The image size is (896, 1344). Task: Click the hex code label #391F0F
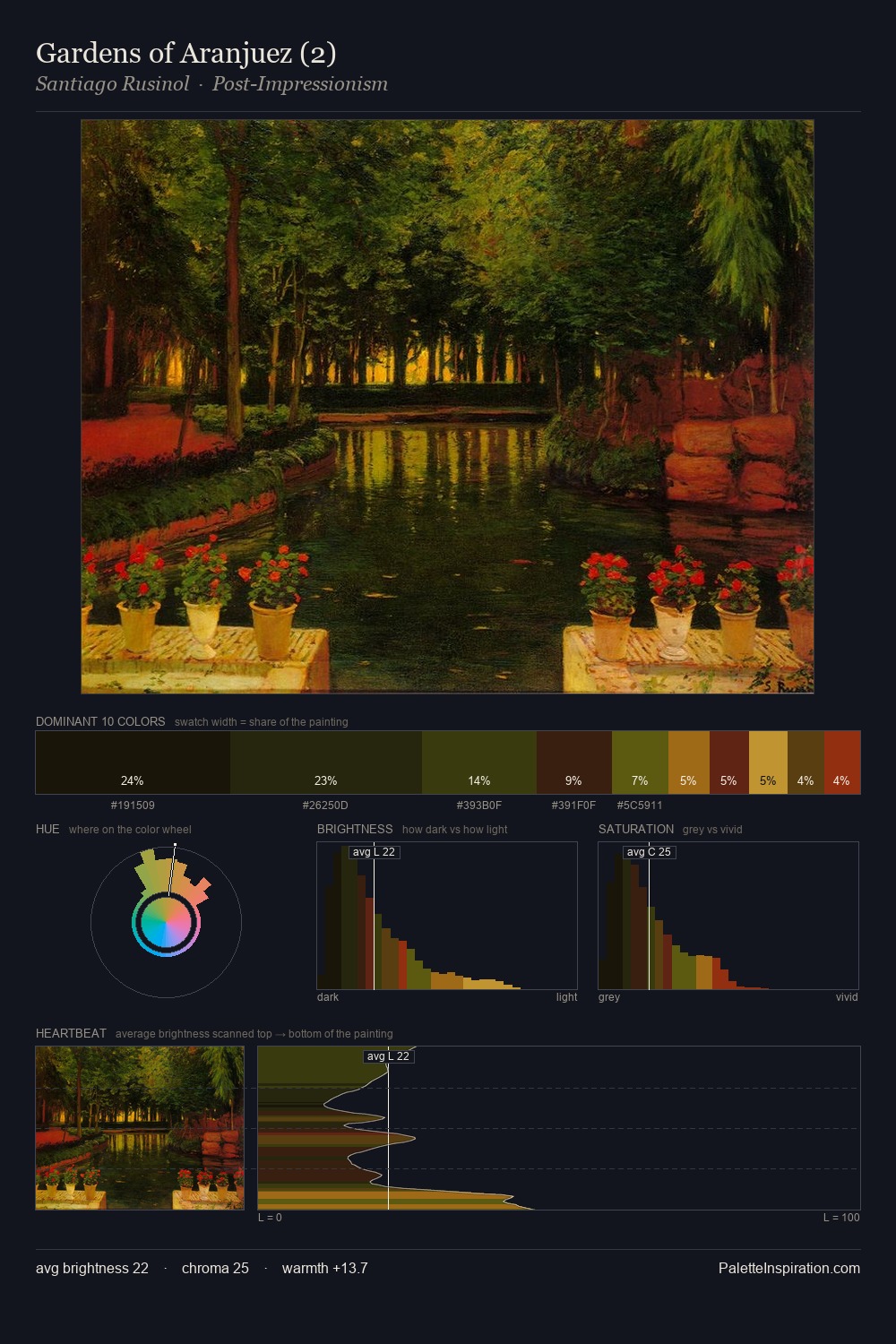click(573, 806)
